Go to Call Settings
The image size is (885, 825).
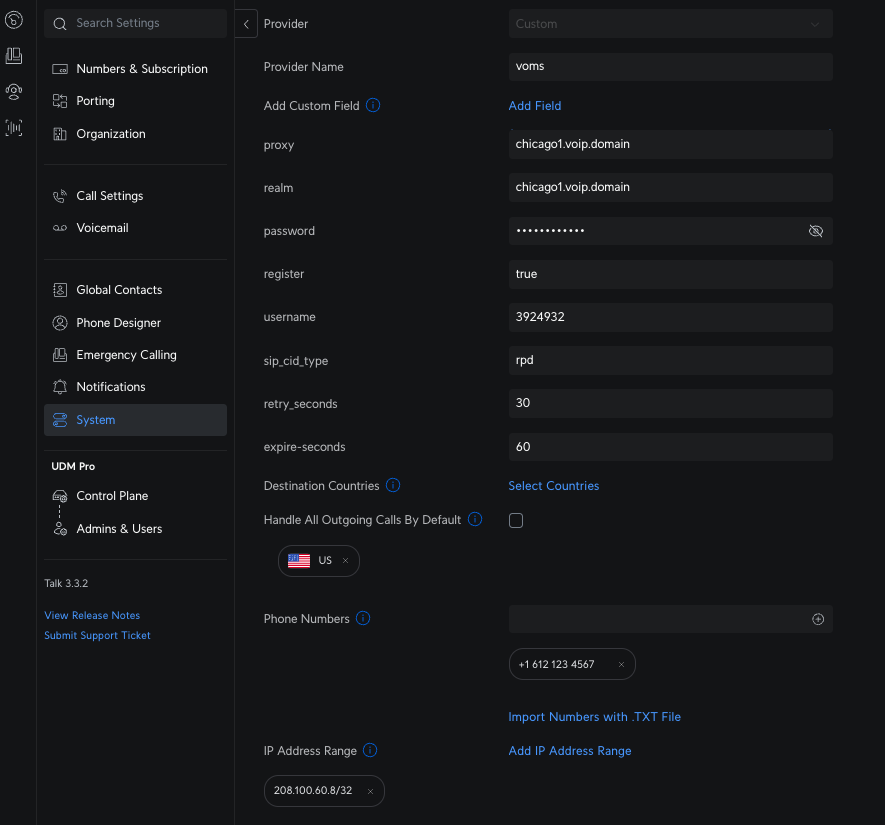(109, 196)
